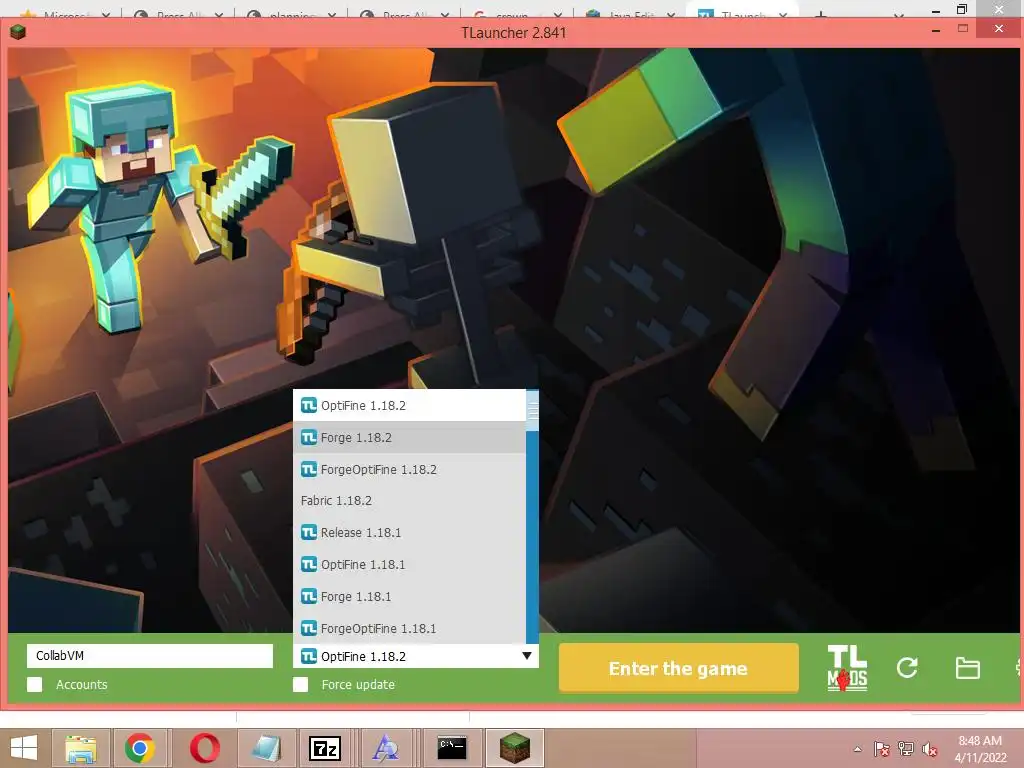1024x768 pixels.
Task: Pick Forge 1.18.1 from the list
Action: [x=409, y=597]
